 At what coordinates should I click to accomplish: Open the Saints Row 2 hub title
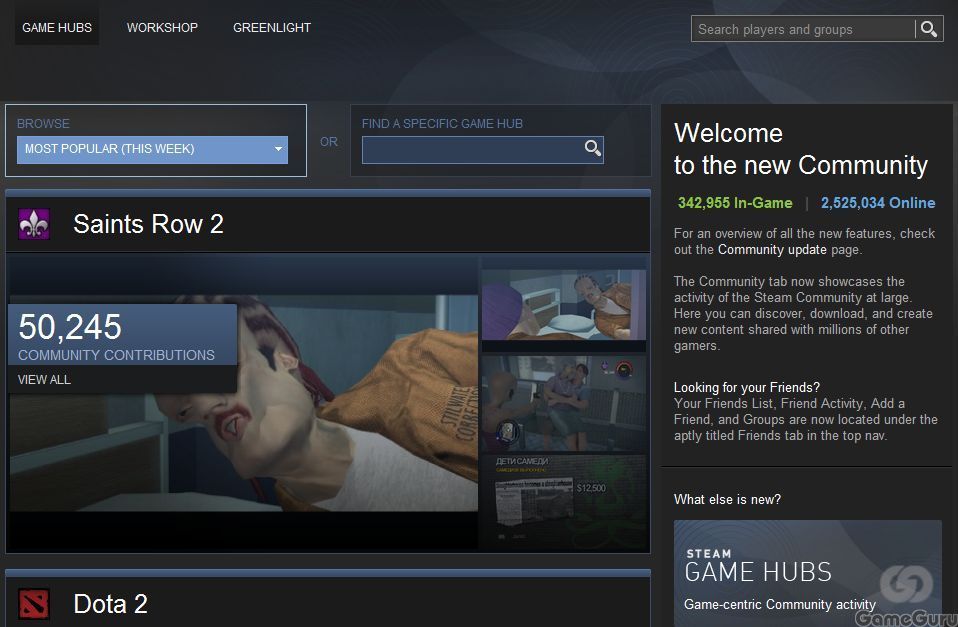[x=148, y=224]
